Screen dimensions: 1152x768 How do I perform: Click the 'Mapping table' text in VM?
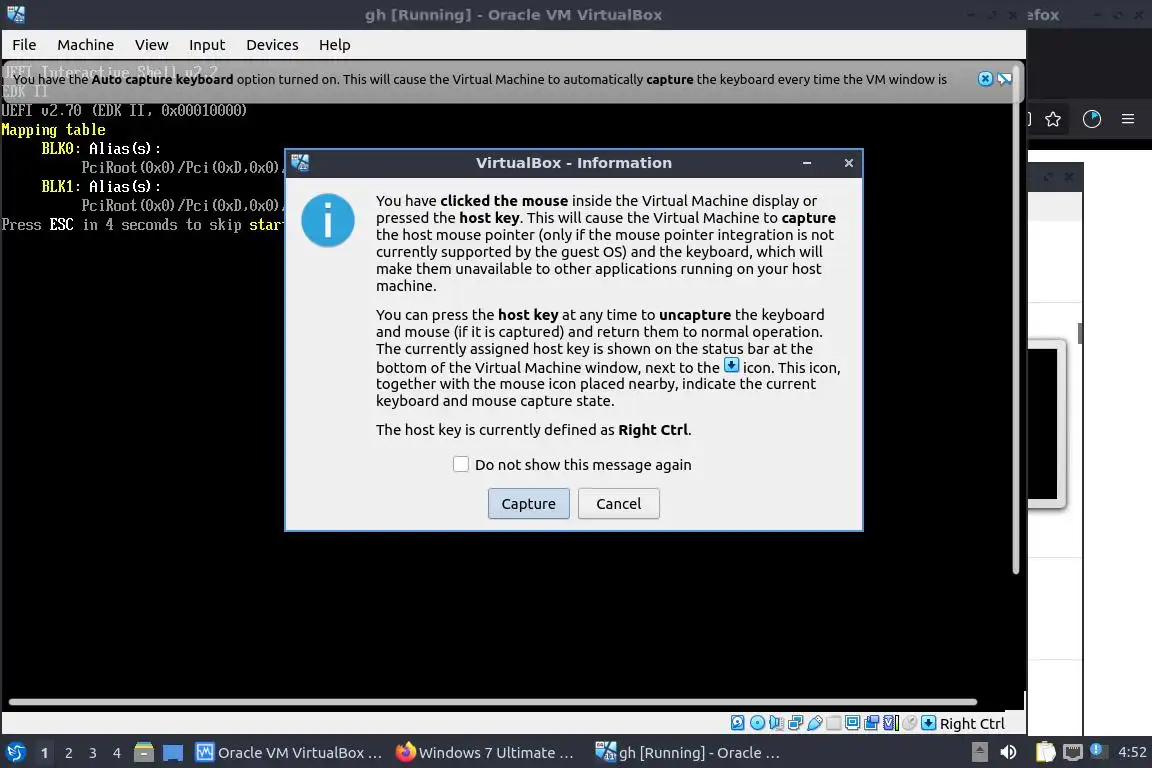coord(53,130)
